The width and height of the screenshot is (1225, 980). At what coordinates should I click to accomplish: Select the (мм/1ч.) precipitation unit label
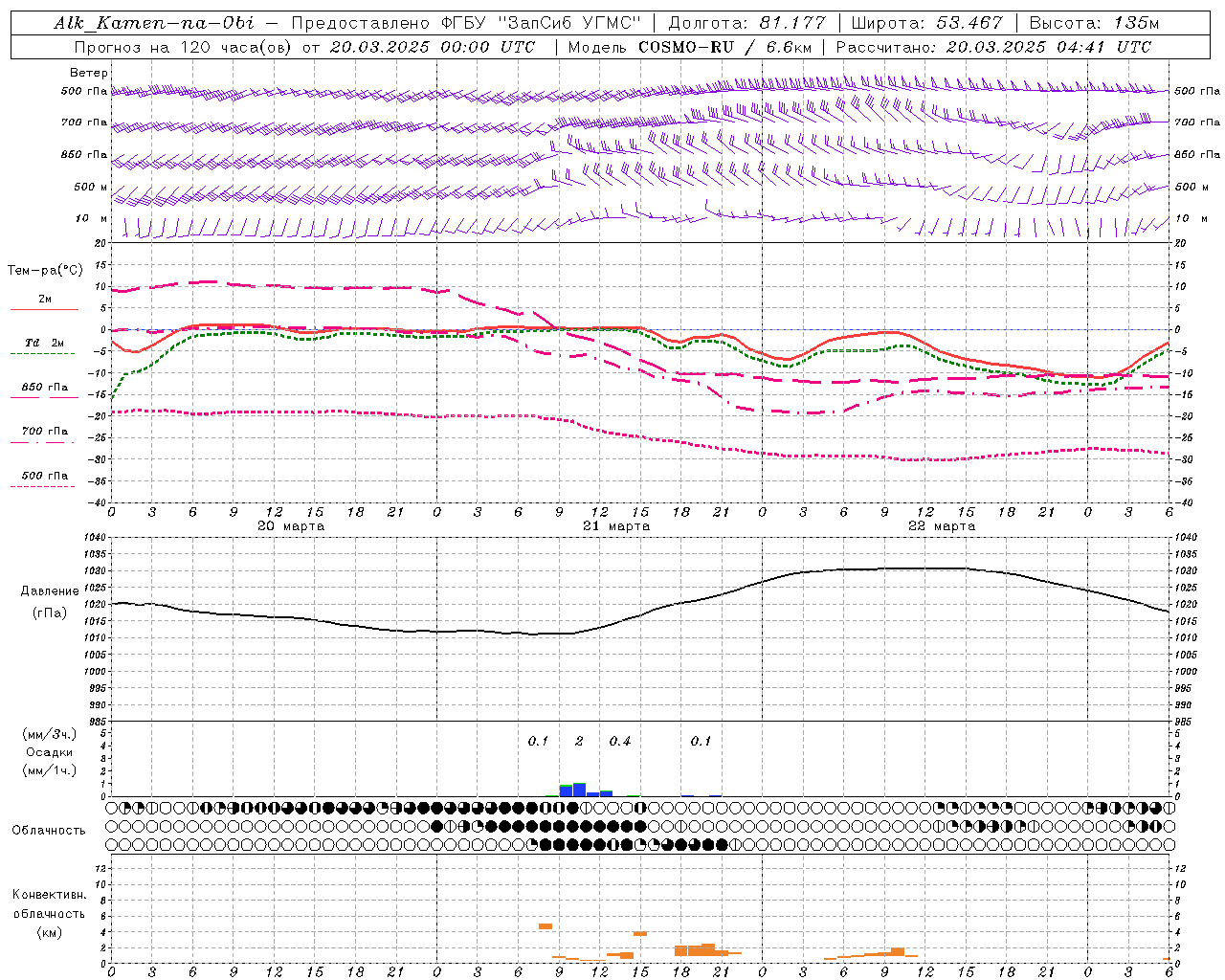click(x=50, y=770)
